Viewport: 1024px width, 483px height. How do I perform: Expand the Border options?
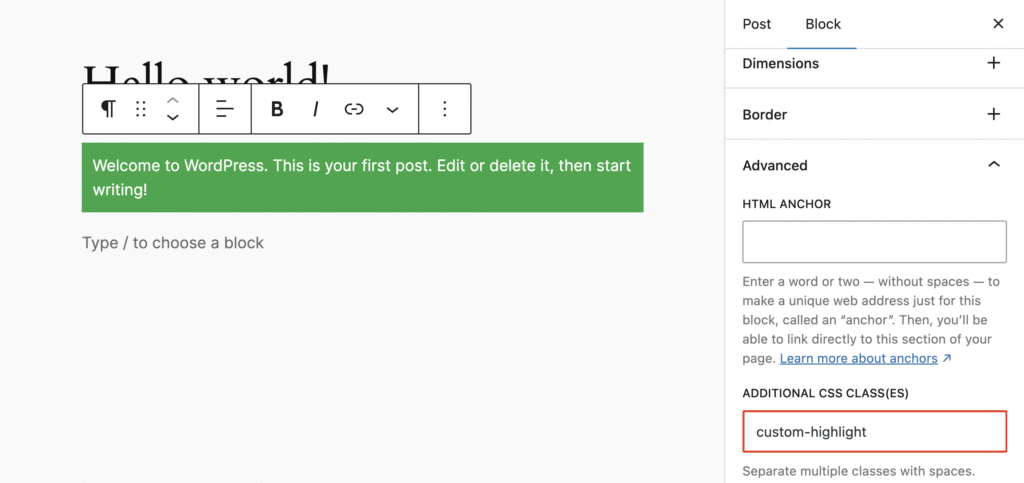coord(993,114)
